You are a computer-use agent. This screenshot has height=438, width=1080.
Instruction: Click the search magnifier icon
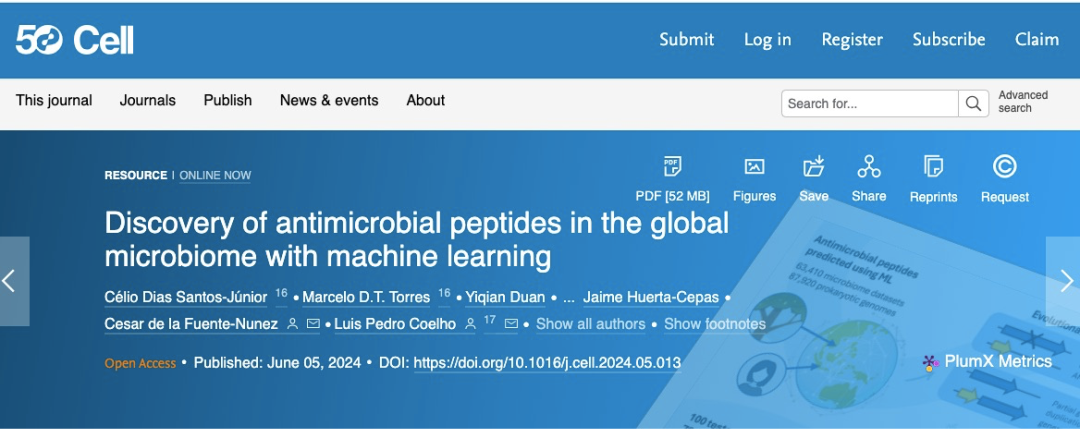click(972, 103)
